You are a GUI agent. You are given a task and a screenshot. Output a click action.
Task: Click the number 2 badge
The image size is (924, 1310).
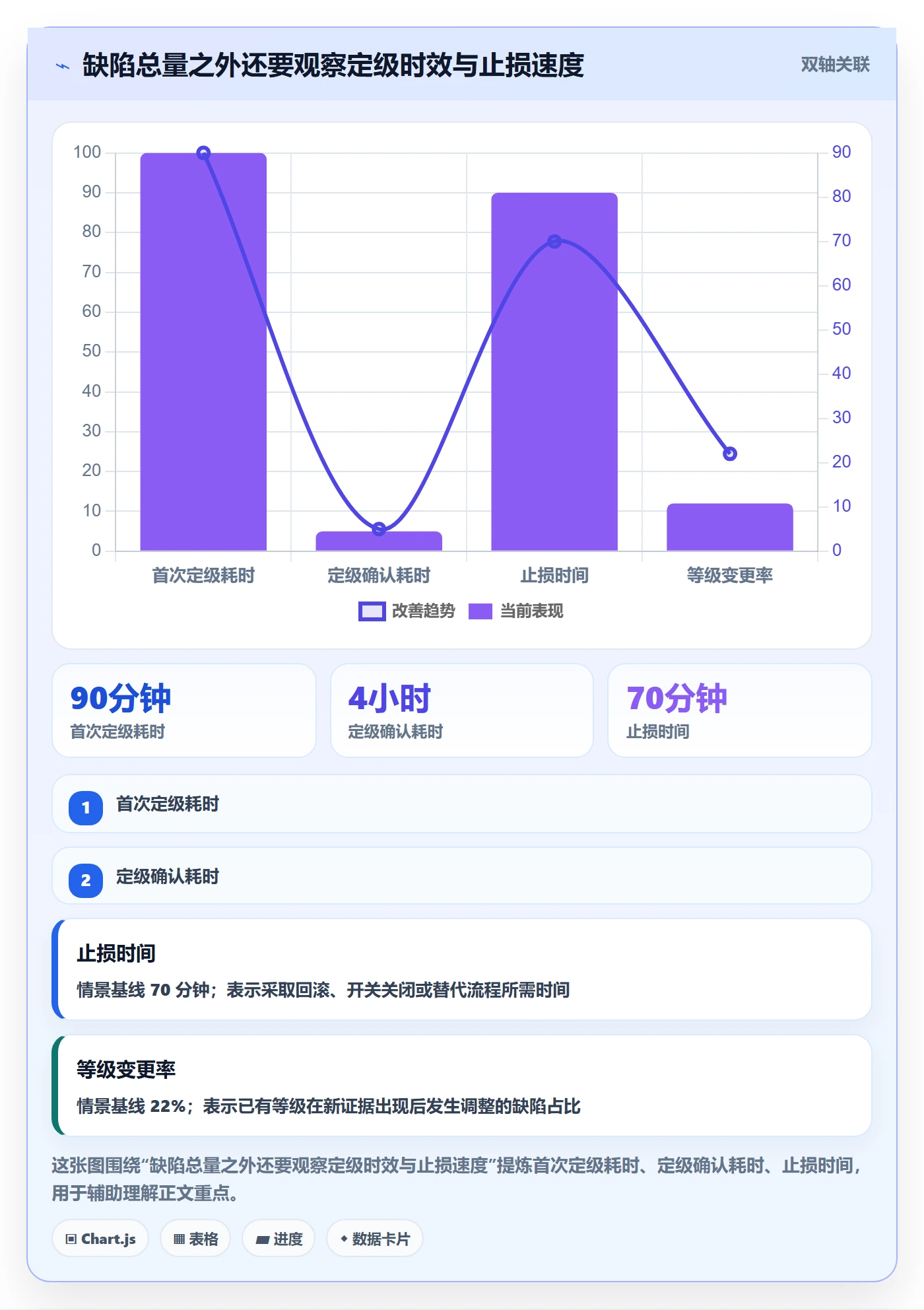pyautogui.click(x=86, y=880)
